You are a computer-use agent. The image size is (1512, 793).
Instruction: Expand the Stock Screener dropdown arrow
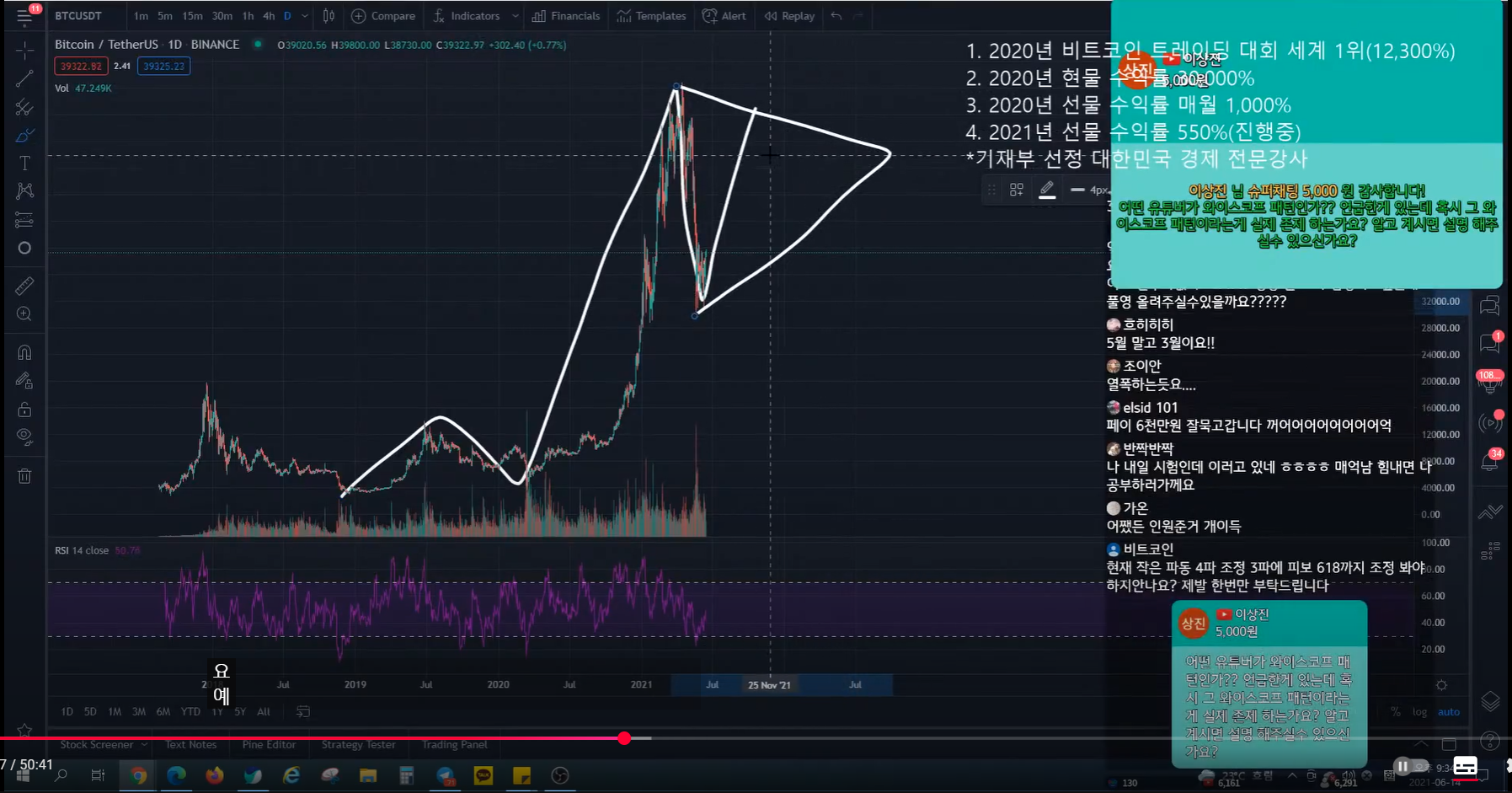(145, 745)
